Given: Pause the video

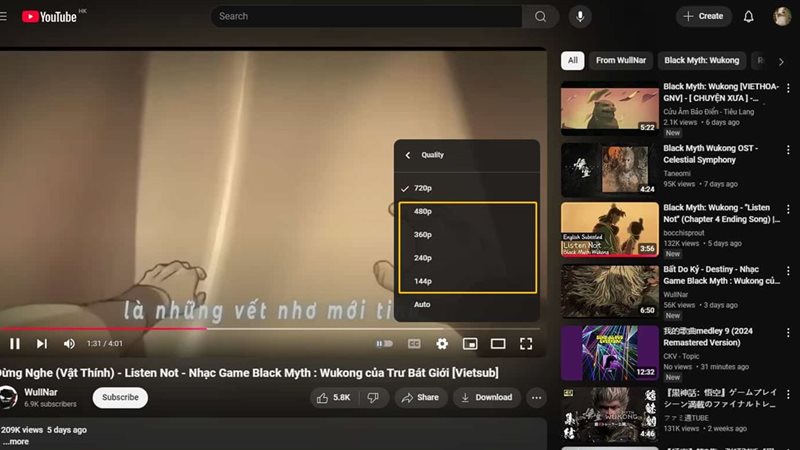Looking at the screenshot, I should point(15,343).
